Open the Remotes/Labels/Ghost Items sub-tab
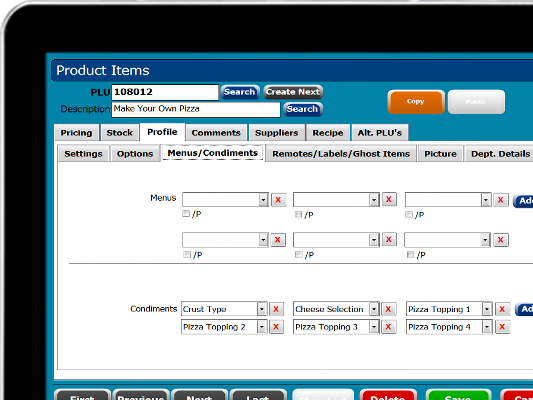533x400 pixels. (341, 154)
